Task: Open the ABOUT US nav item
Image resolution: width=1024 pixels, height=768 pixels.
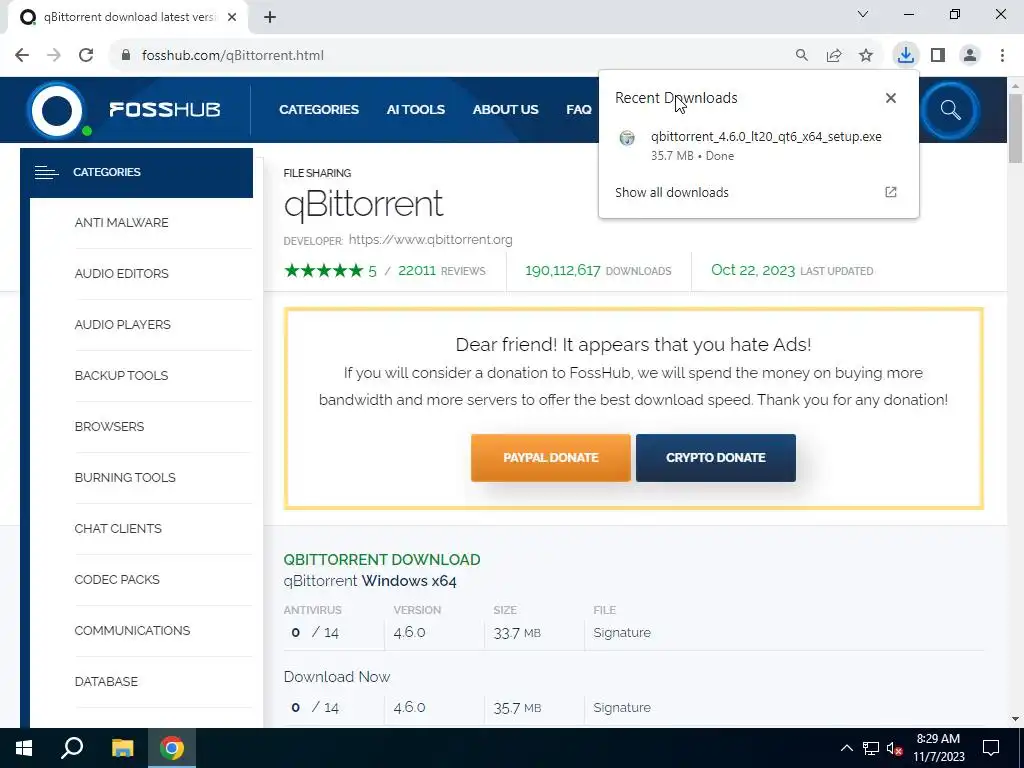Action: pyautogui.click(x=505, y=110)
